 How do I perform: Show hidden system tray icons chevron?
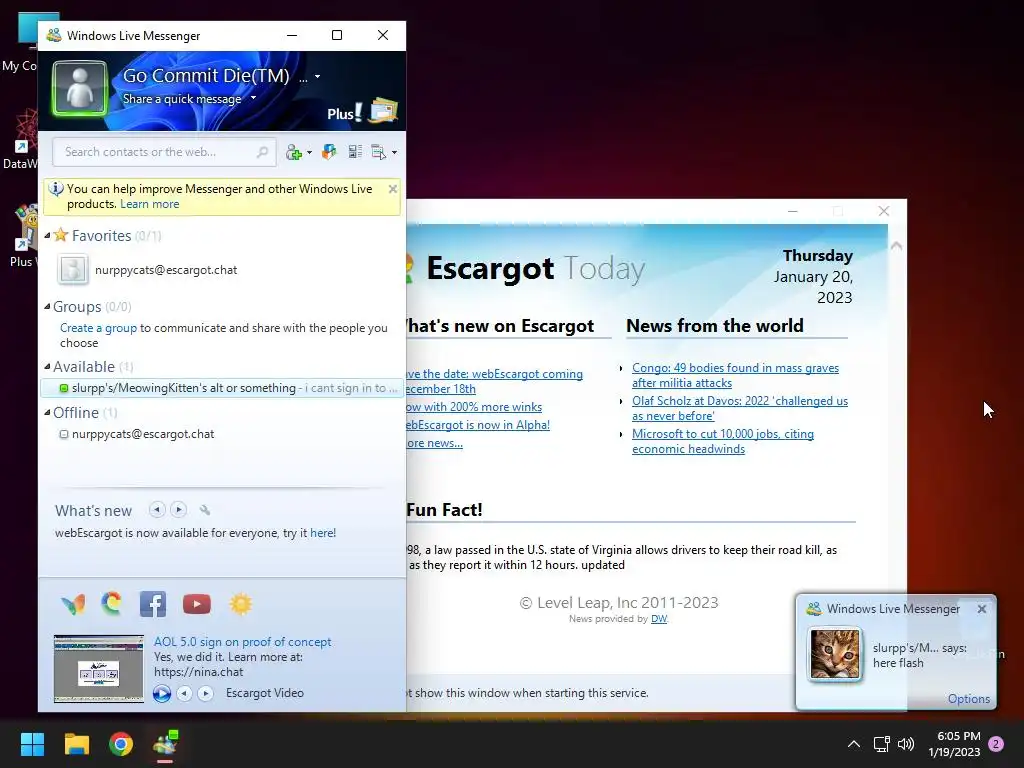[854, 744]
